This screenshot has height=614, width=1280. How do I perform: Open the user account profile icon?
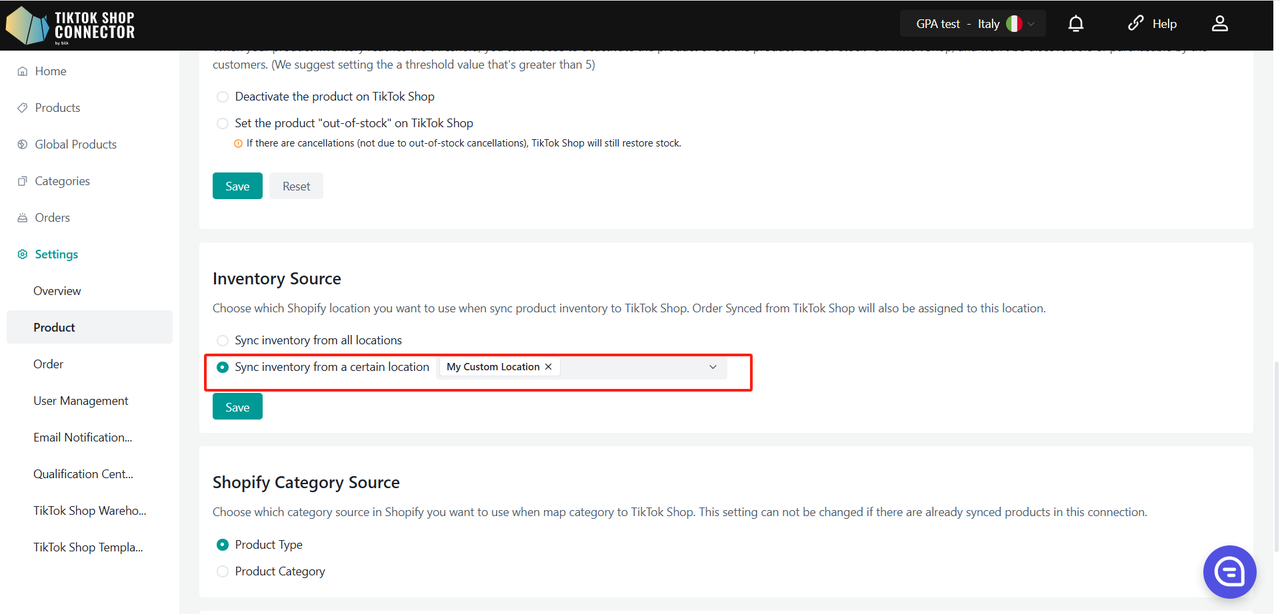(x=1219, y=24)
